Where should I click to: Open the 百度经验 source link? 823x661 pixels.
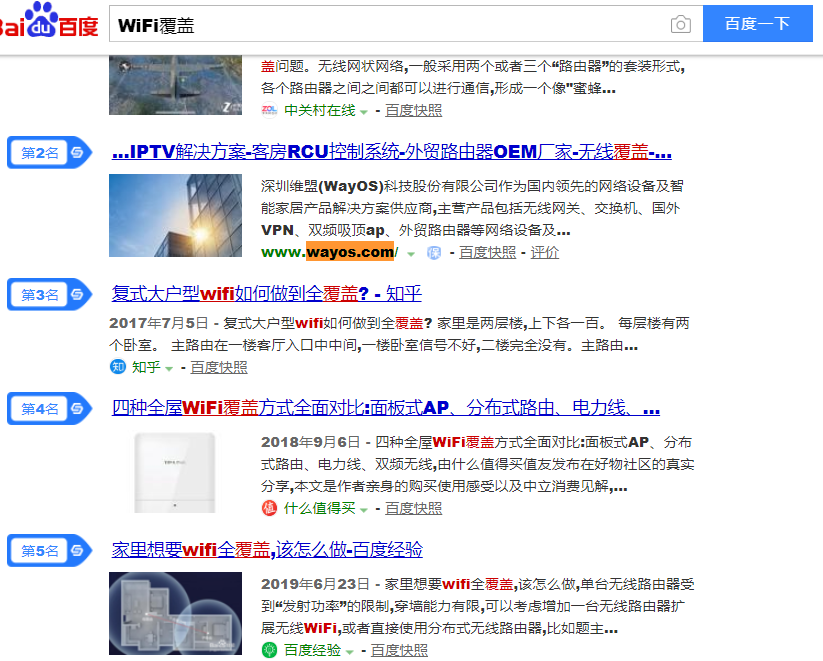(312, 650)
